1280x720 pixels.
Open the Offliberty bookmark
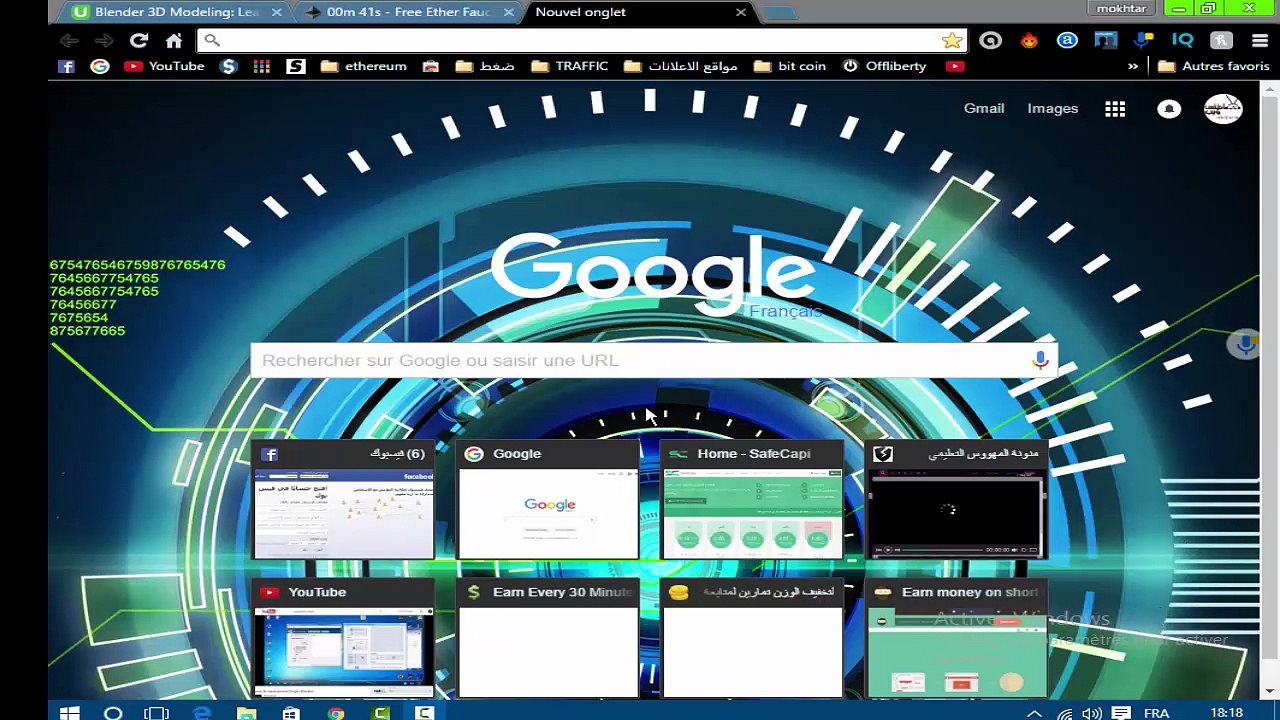885,66
